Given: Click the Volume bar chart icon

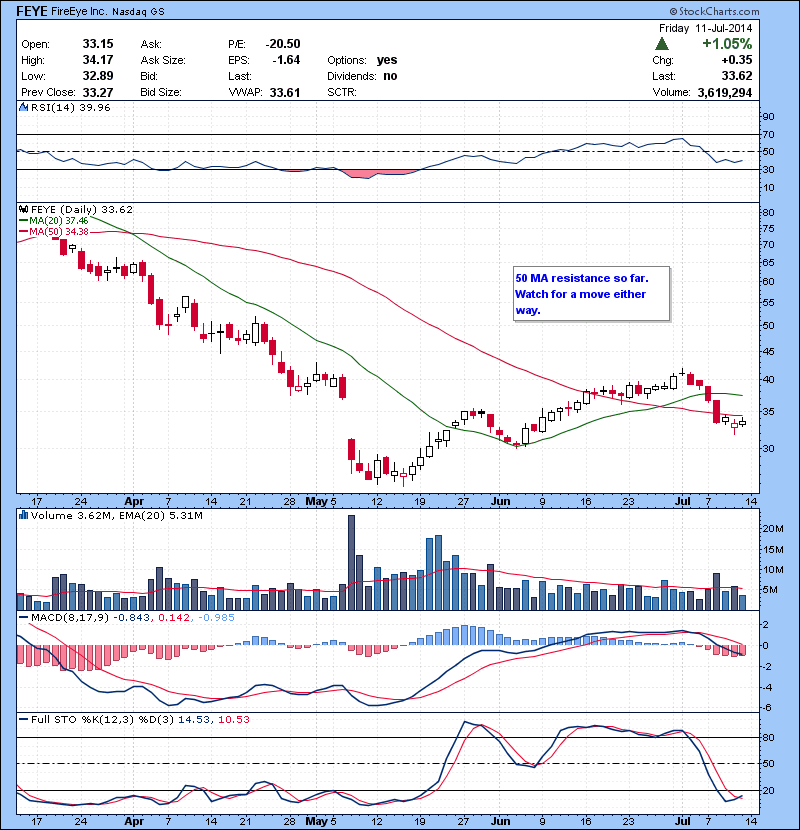Looking at the screenshot, I should coord(23,515).
